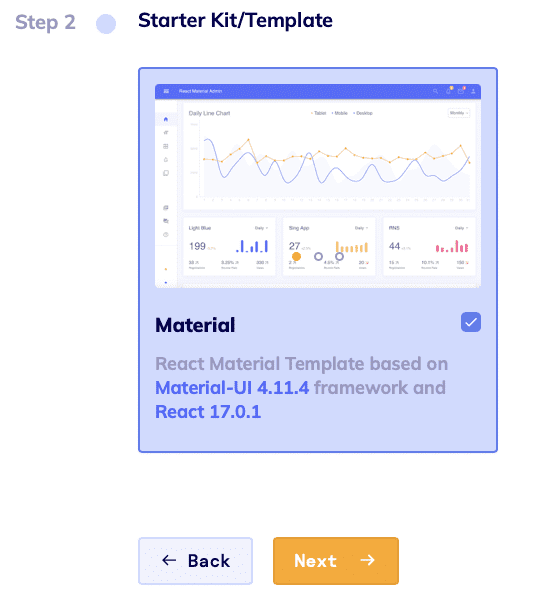Open the Daily dropdown on Light Blue card
This screenshot has width=544, height=602.
[261, 228]
